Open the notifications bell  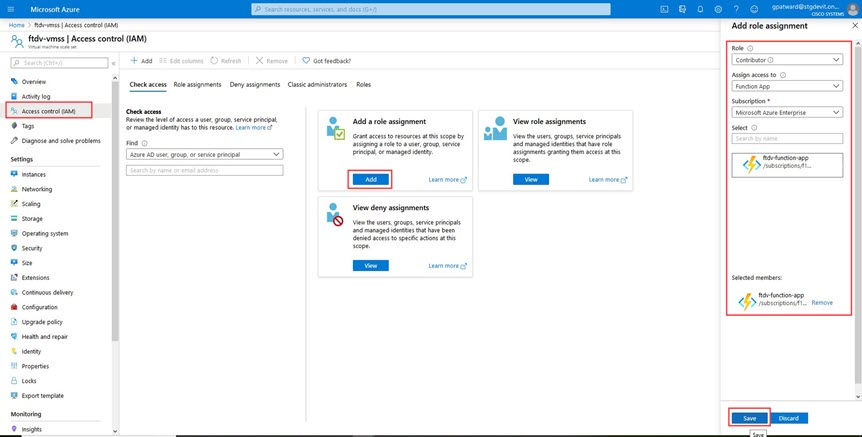pos(700,9)
